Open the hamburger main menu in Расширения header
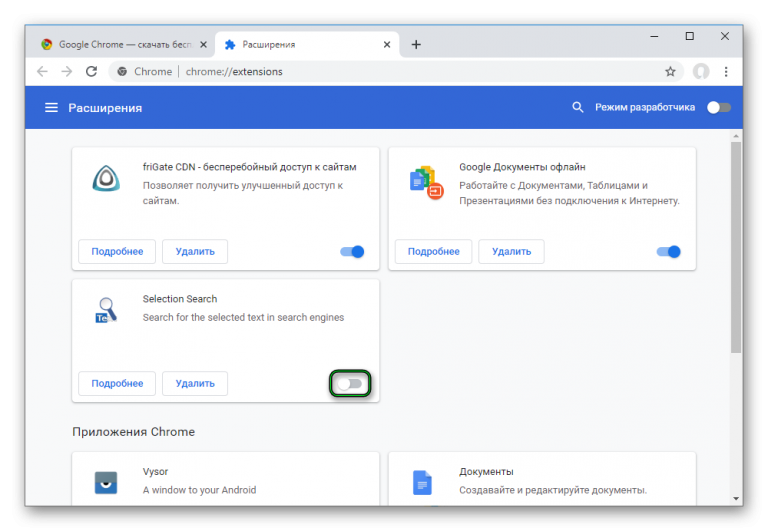The height and width of the screenshot is (531, 768). click(51, 107)
